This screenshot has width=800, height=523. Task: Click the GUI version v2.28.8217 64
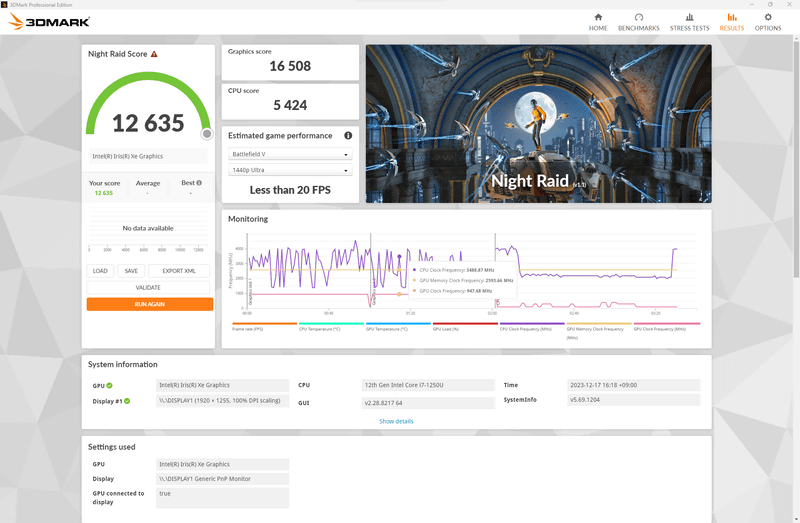428,403
